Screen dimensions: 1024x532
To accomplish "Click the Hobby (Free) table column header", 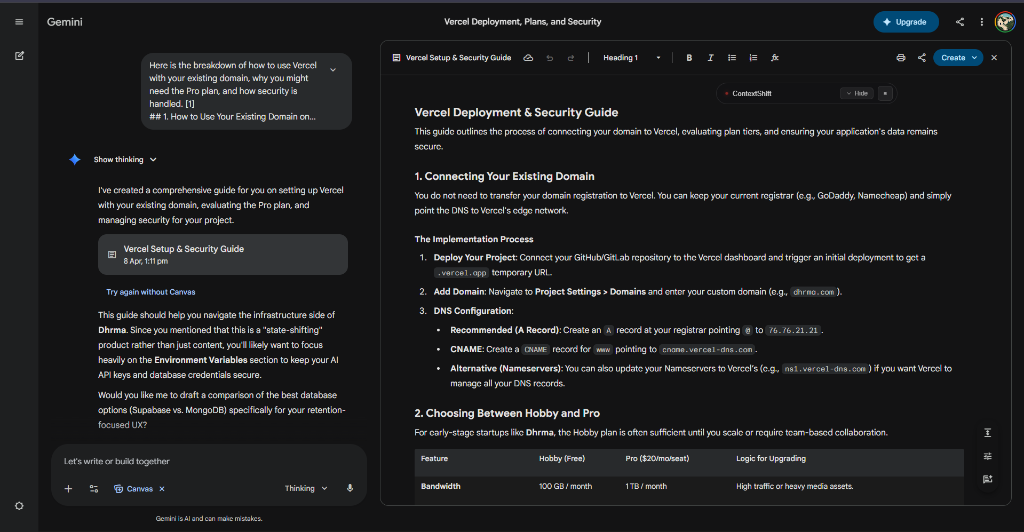I will click(x=562, y=458).
